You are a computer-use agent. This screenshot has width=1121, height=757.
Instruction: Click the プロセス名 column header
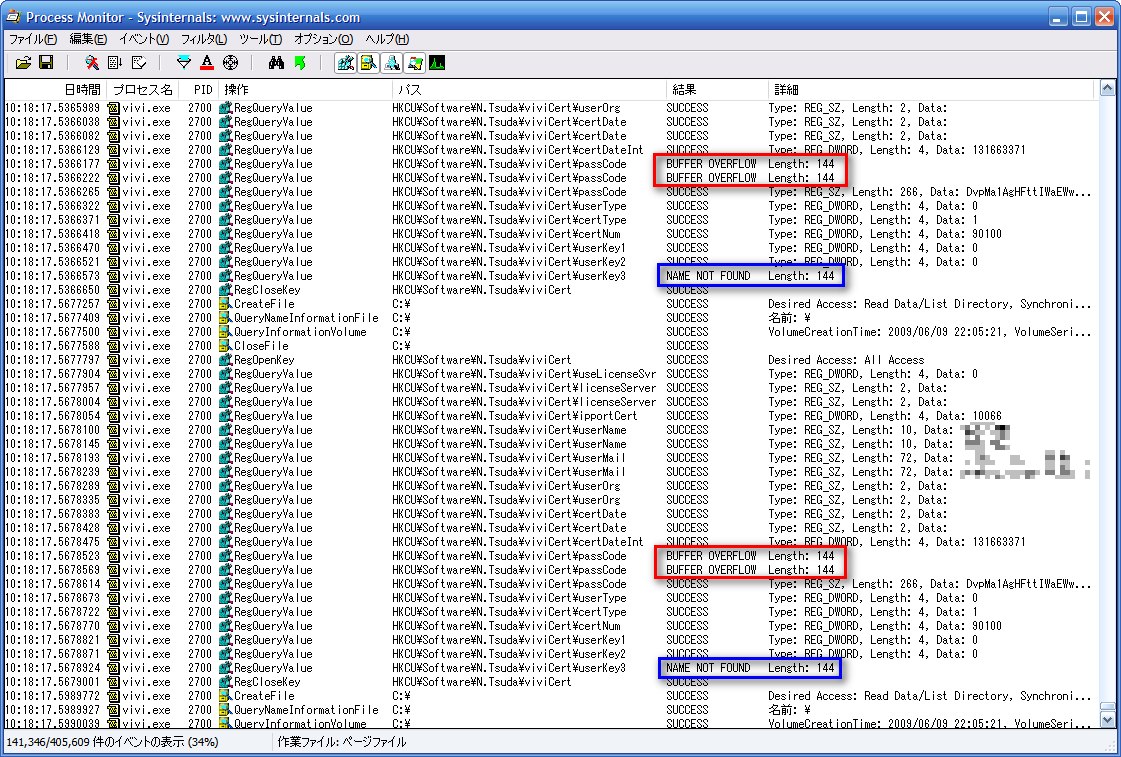(x=143, y=90)
